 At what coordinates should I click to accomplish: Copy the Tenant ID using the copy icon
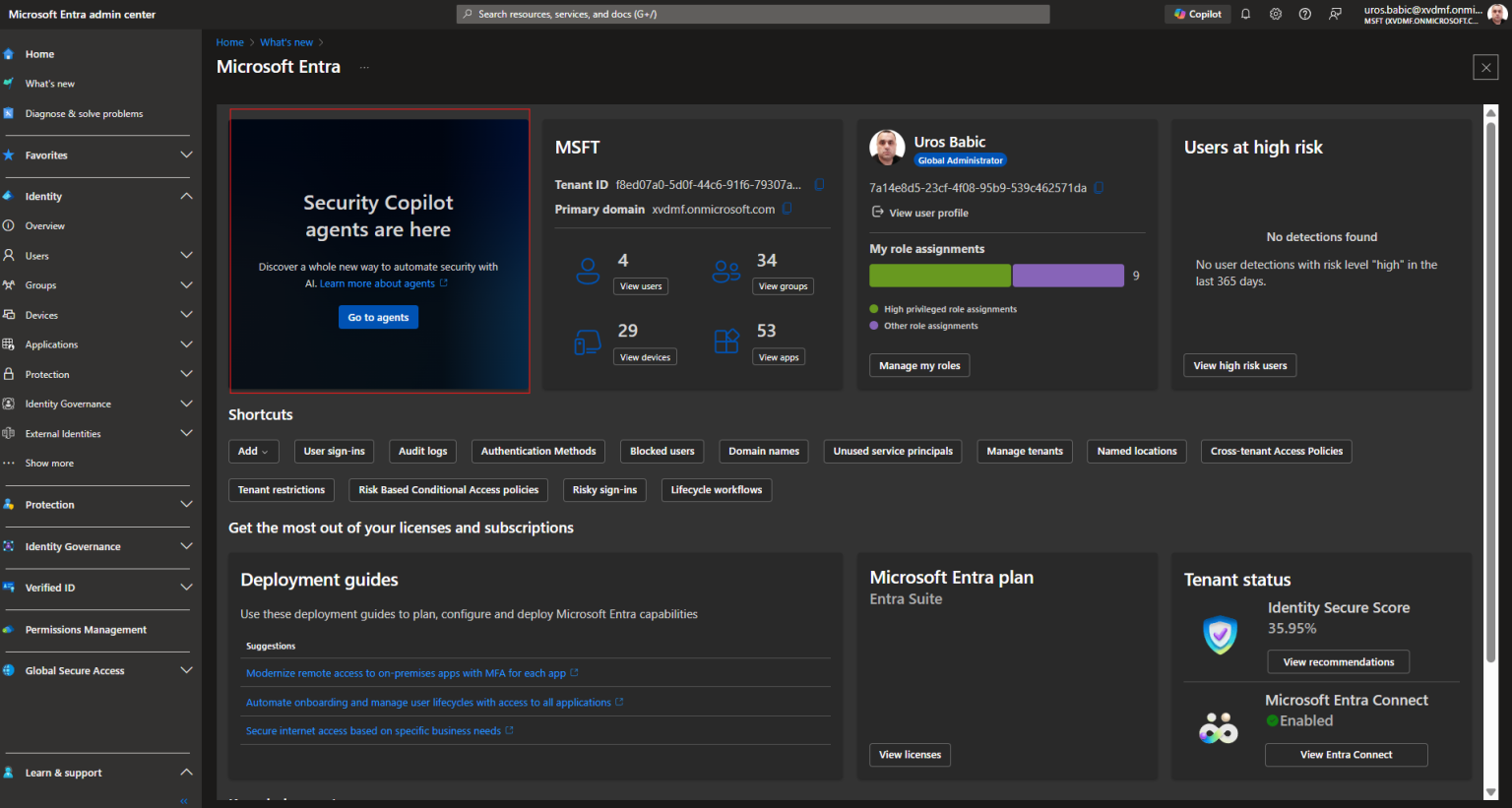coord(820,184)
